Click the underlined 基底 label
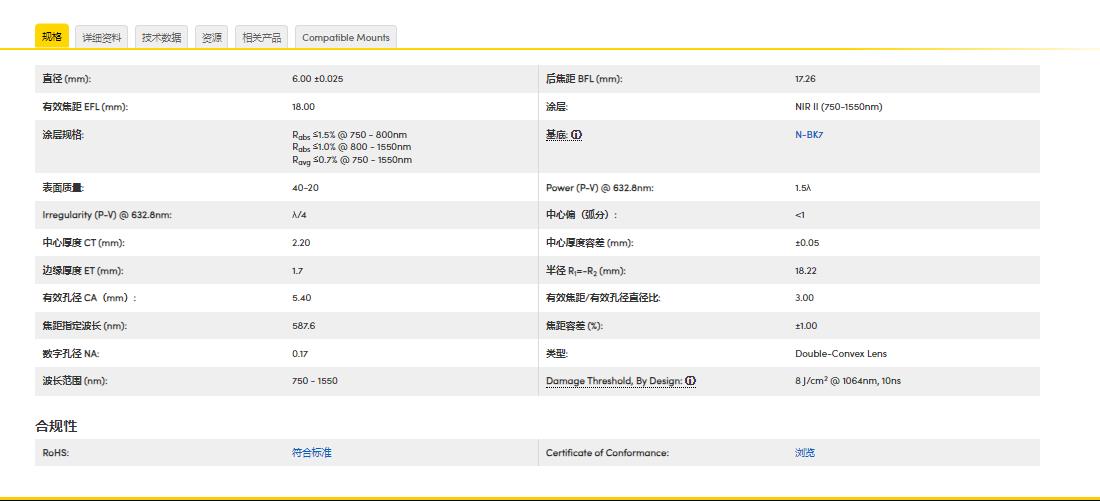The width and height of the screenshot is (1100, 501). coord(557,135)
